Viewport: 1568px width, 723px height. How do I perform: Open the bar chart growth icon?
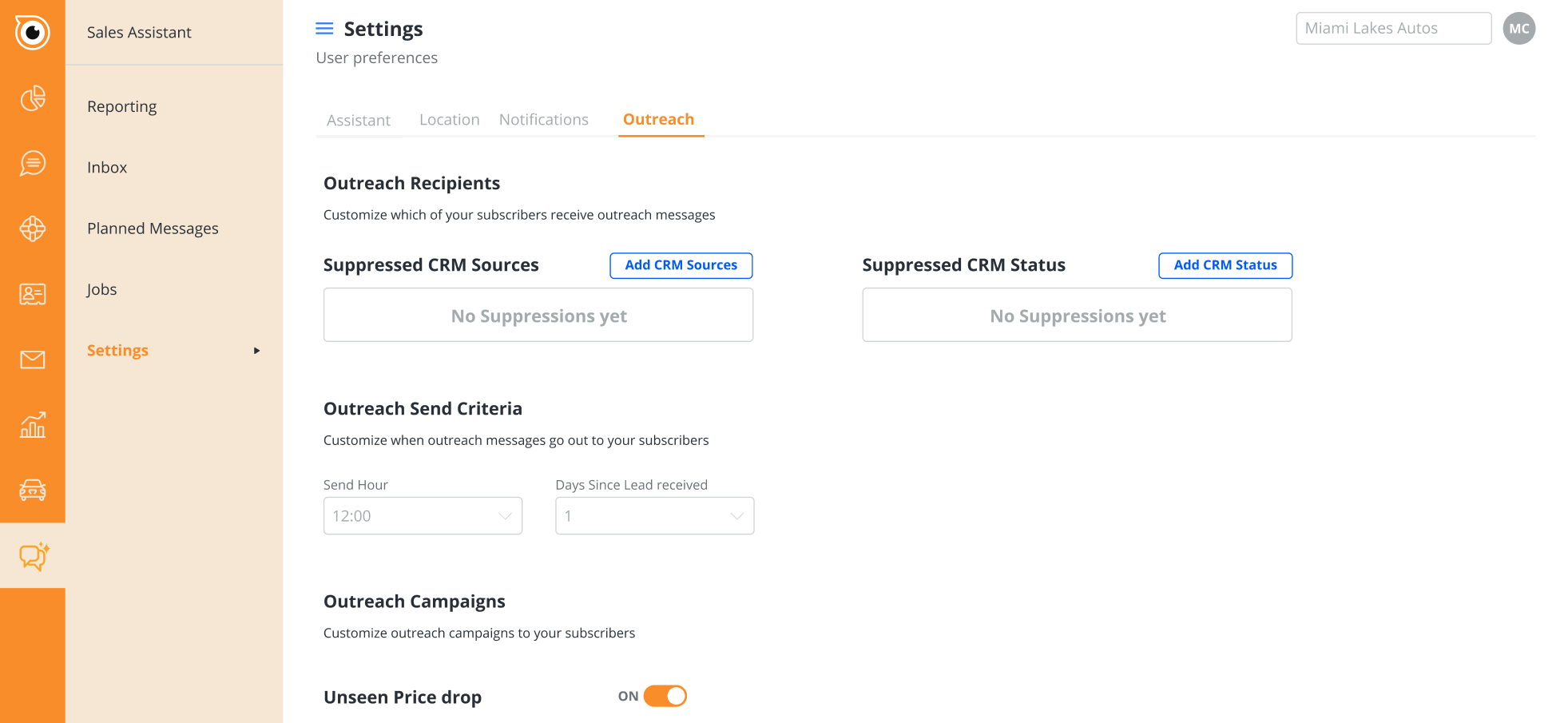[x=33, y=425]
